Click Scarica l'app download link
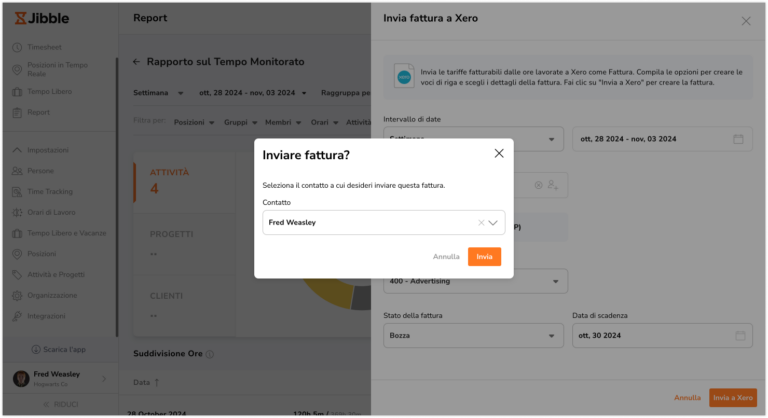This screenshot has width=768, height=418. (x=58, y=349)
